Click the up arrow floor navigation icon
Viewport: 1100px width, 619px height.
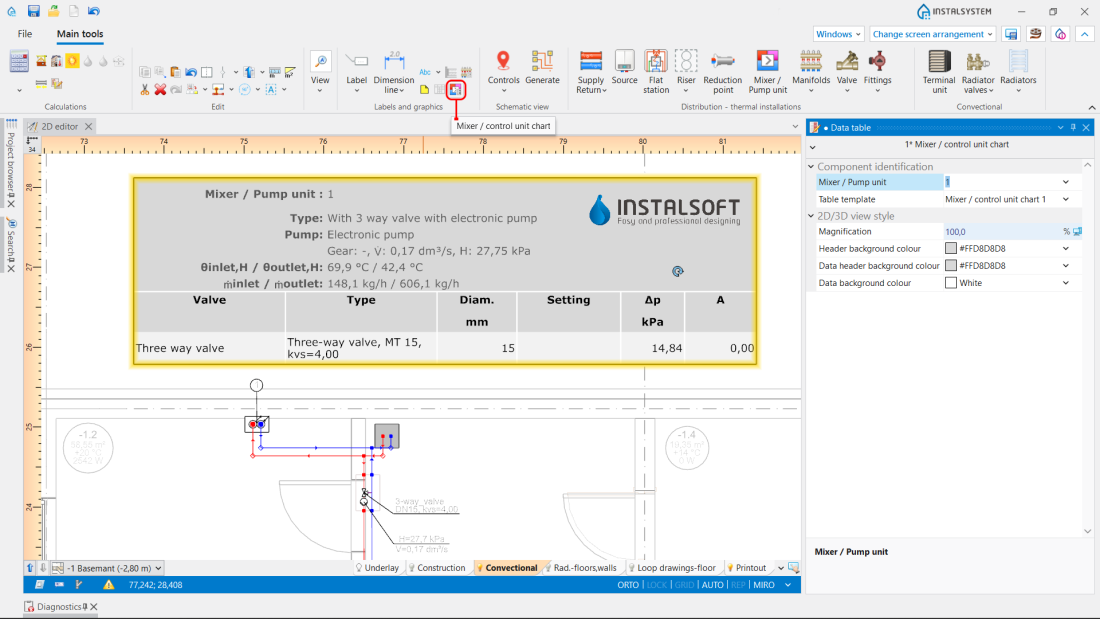29,568
